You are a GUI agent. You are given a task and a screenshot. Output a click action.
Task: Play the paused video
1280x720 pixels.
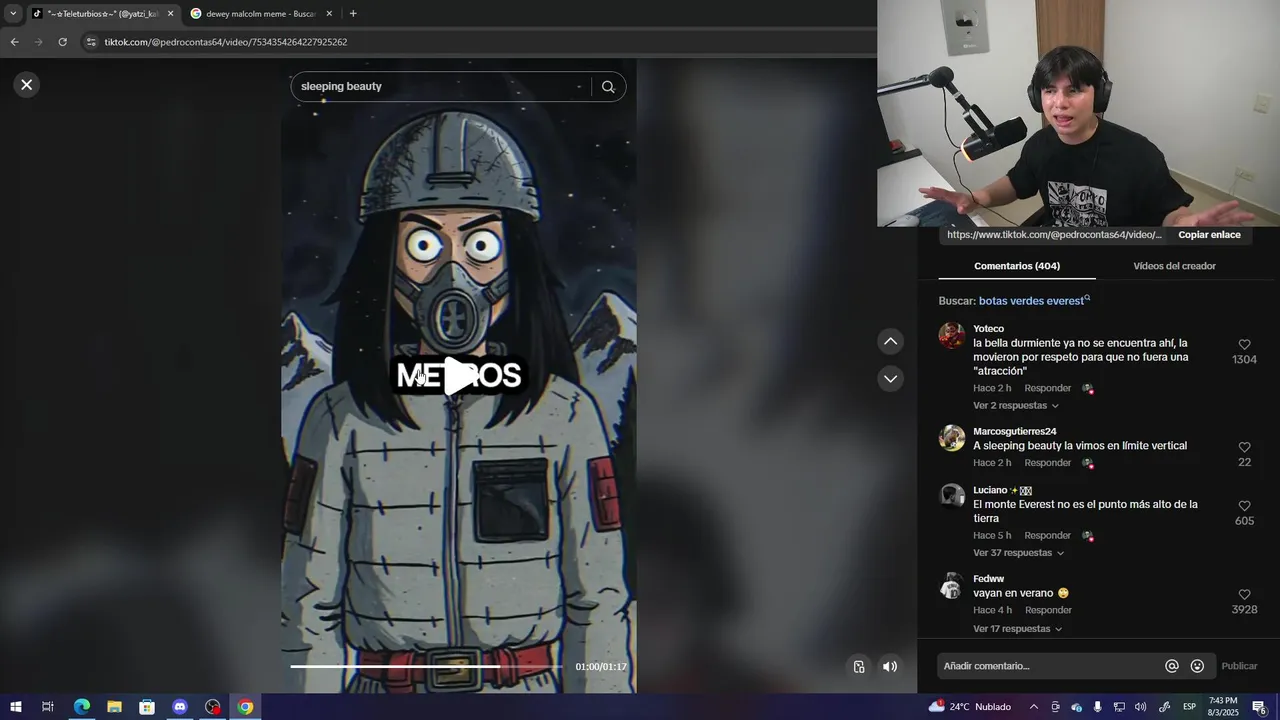[459, 376]
